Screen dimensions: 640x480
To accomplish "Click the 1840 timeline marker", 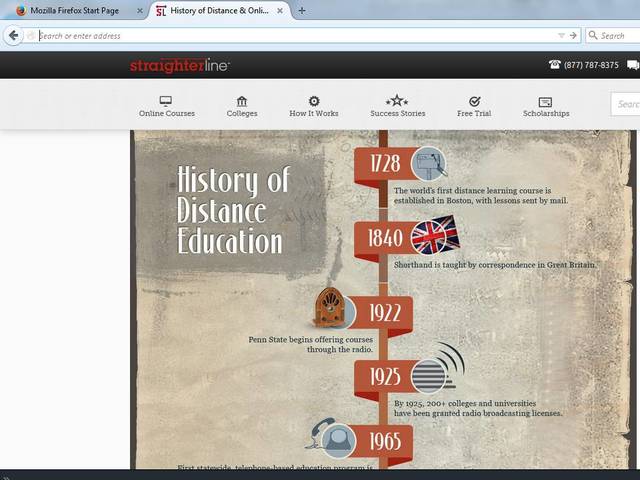I will (385, 238).
